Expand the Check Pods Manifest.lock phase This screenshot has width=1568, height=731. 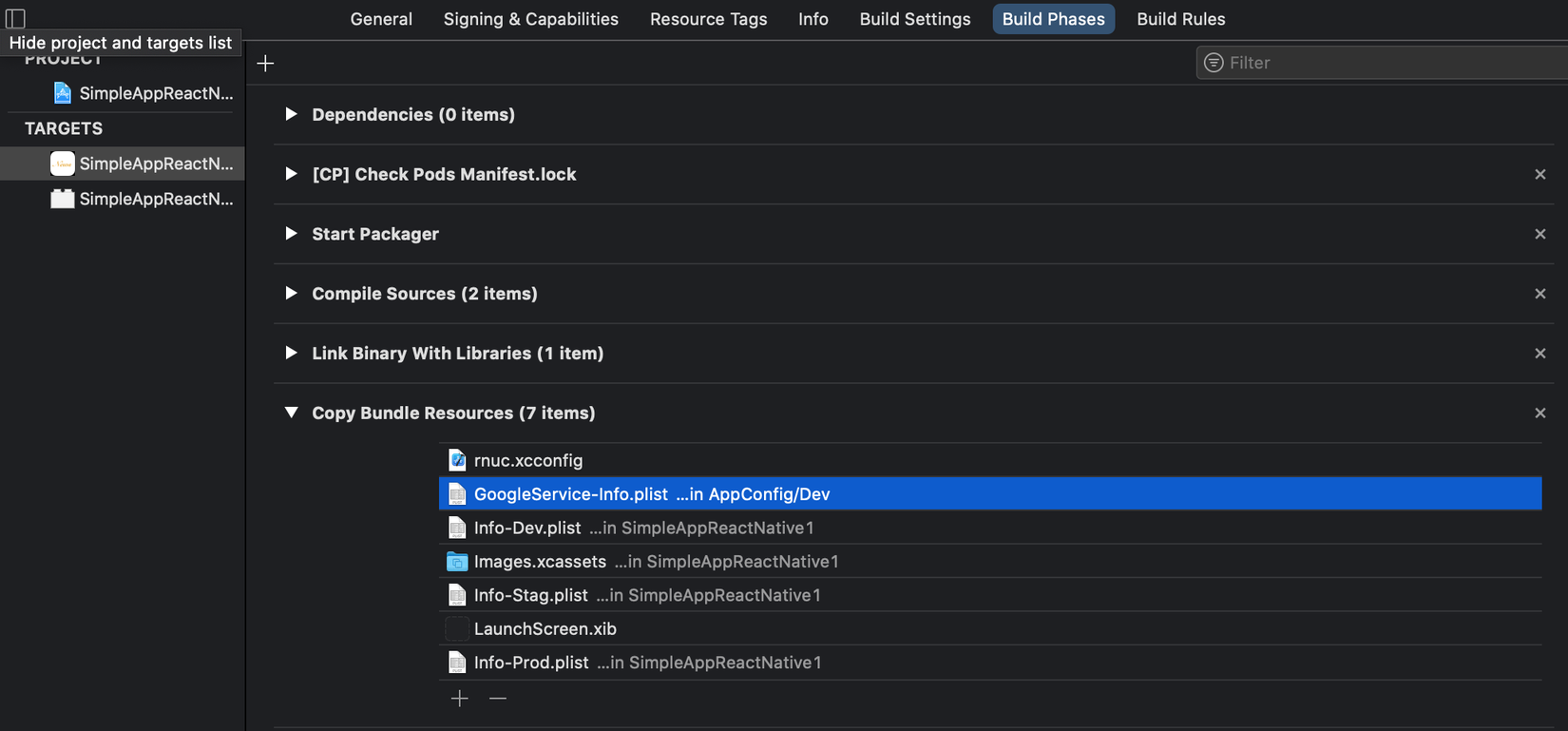point(291,174)
